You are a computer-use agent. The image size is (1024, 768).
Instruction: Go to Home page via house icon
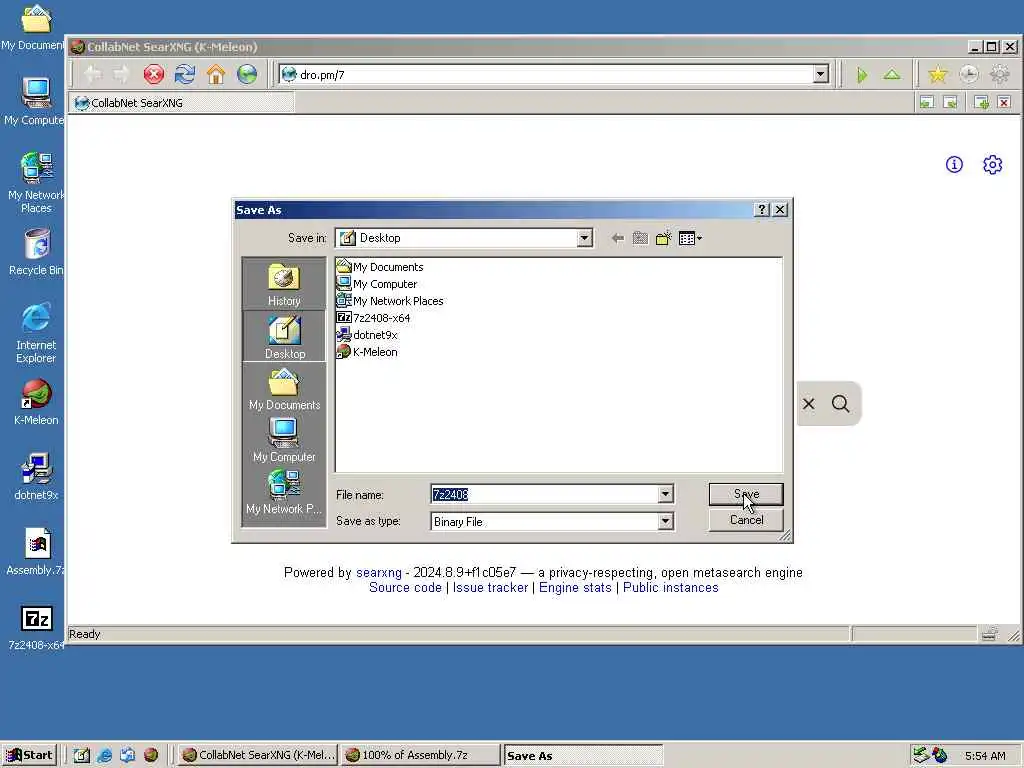(216, 74)
